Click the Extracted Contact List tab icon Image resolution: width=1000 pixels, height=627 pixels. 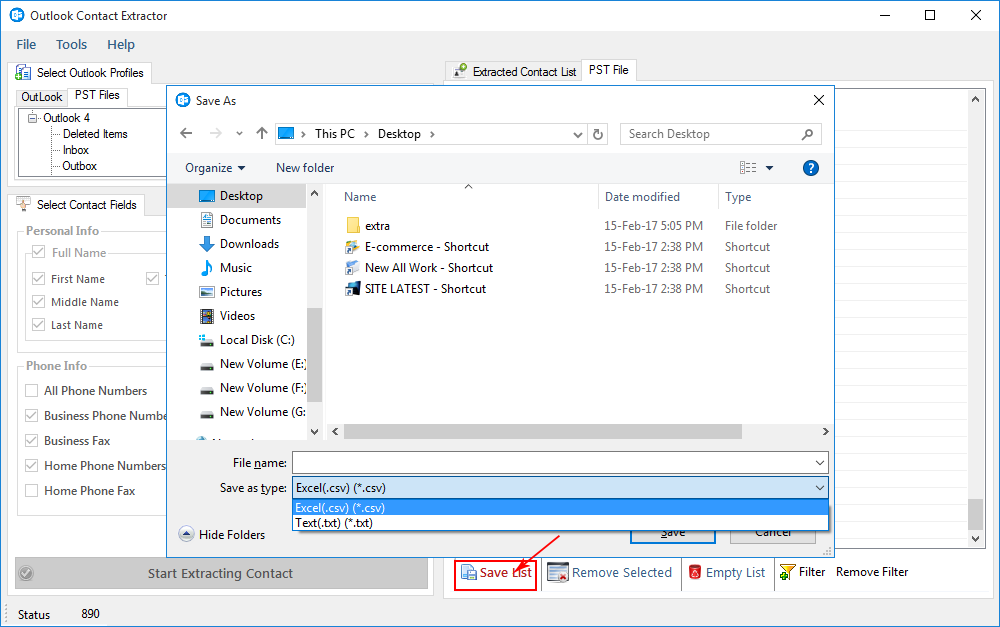point(460,71)
